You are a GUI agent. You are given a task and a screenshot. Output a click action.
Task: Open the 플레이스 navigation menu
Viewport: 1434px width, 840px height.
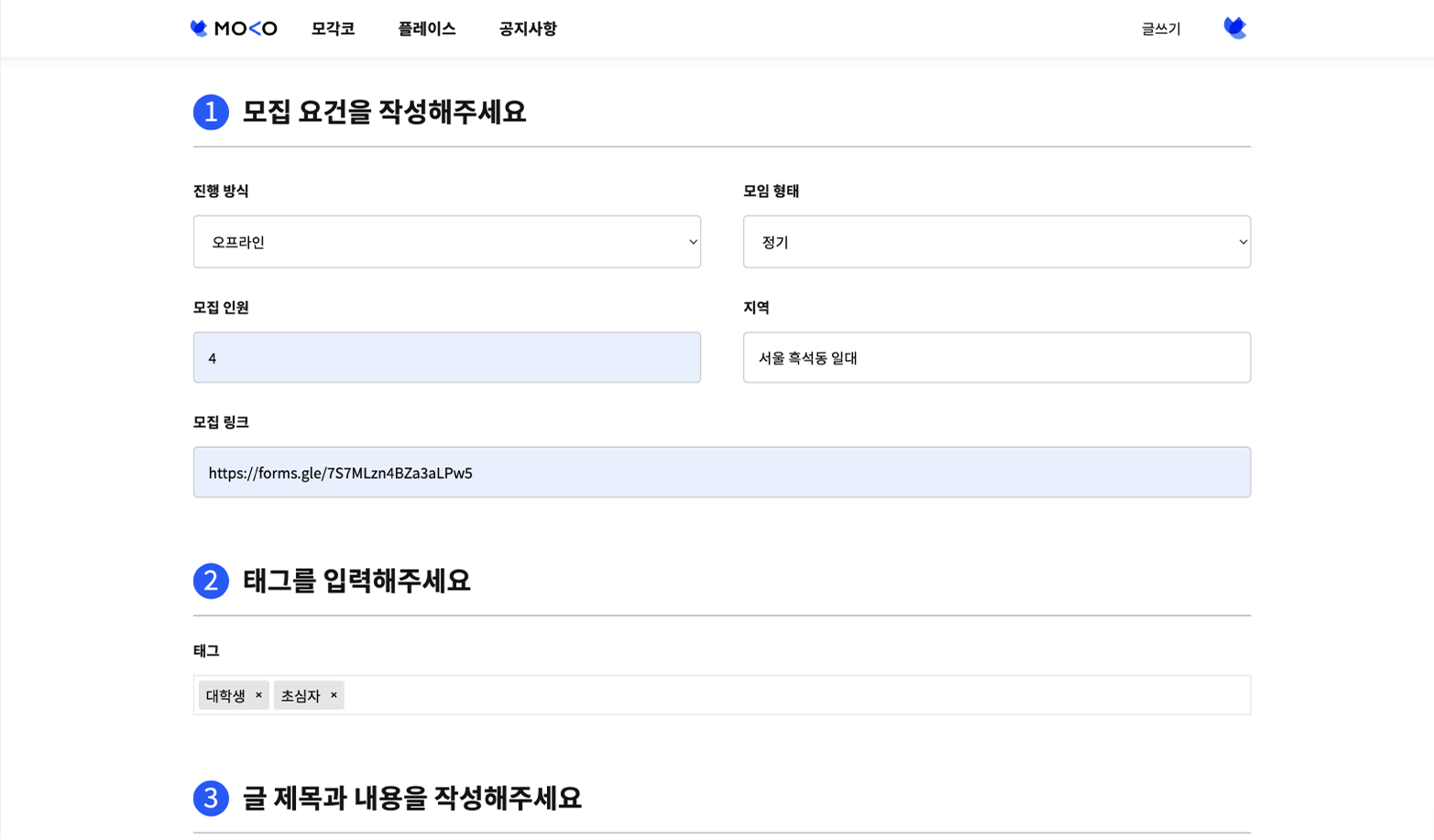(x=426, y=28)
